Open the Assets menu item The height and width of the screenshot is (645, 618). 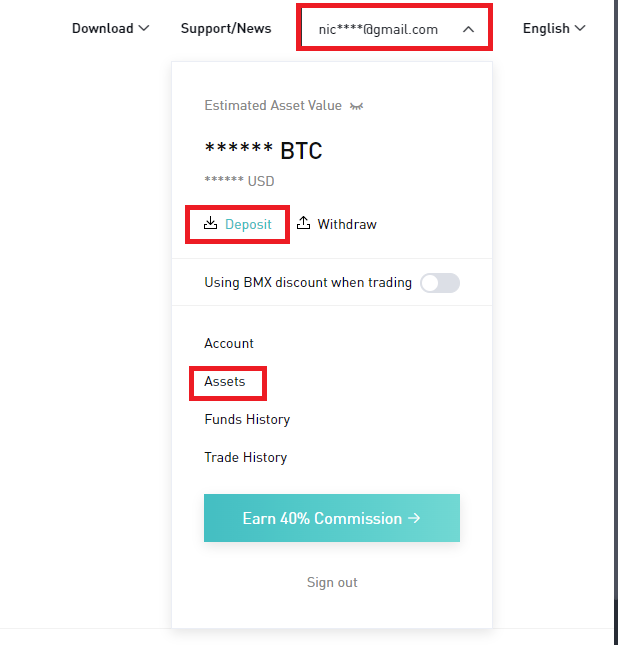point(225,381)
